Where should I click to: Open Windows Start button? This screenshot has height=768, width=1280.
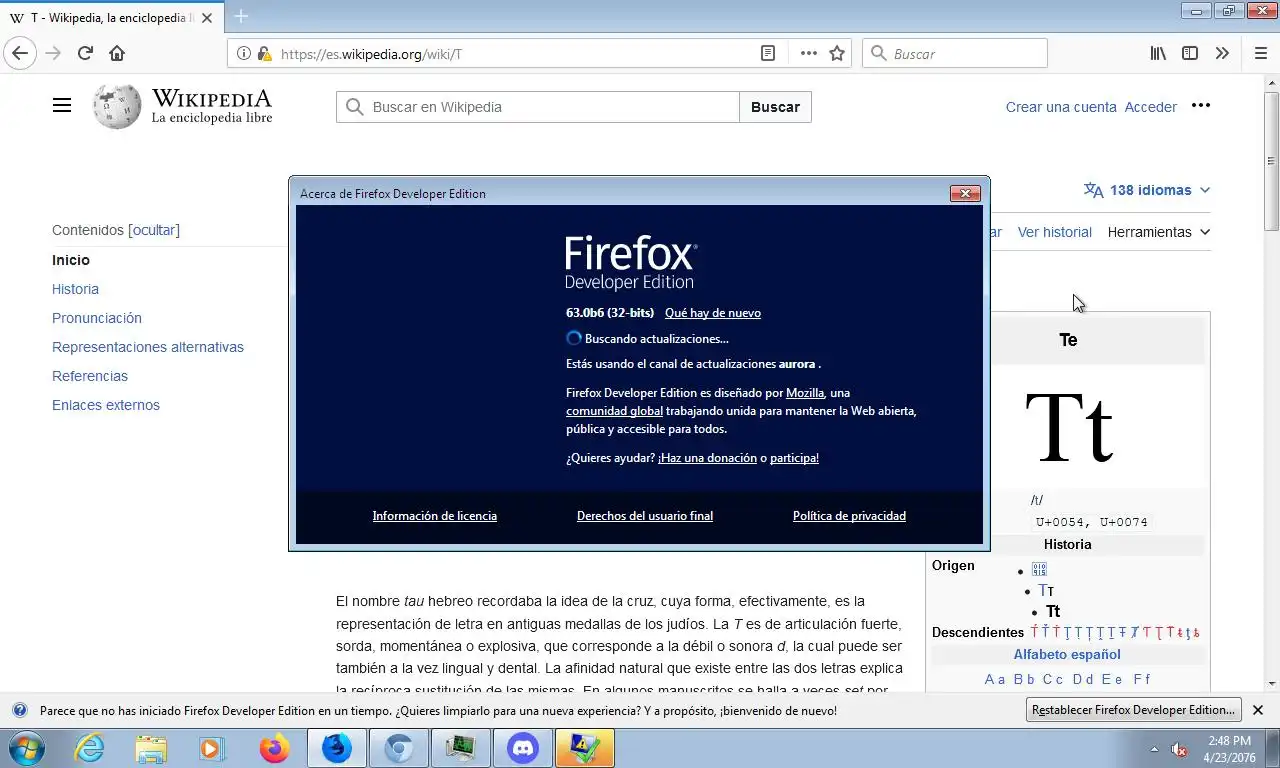25,748
